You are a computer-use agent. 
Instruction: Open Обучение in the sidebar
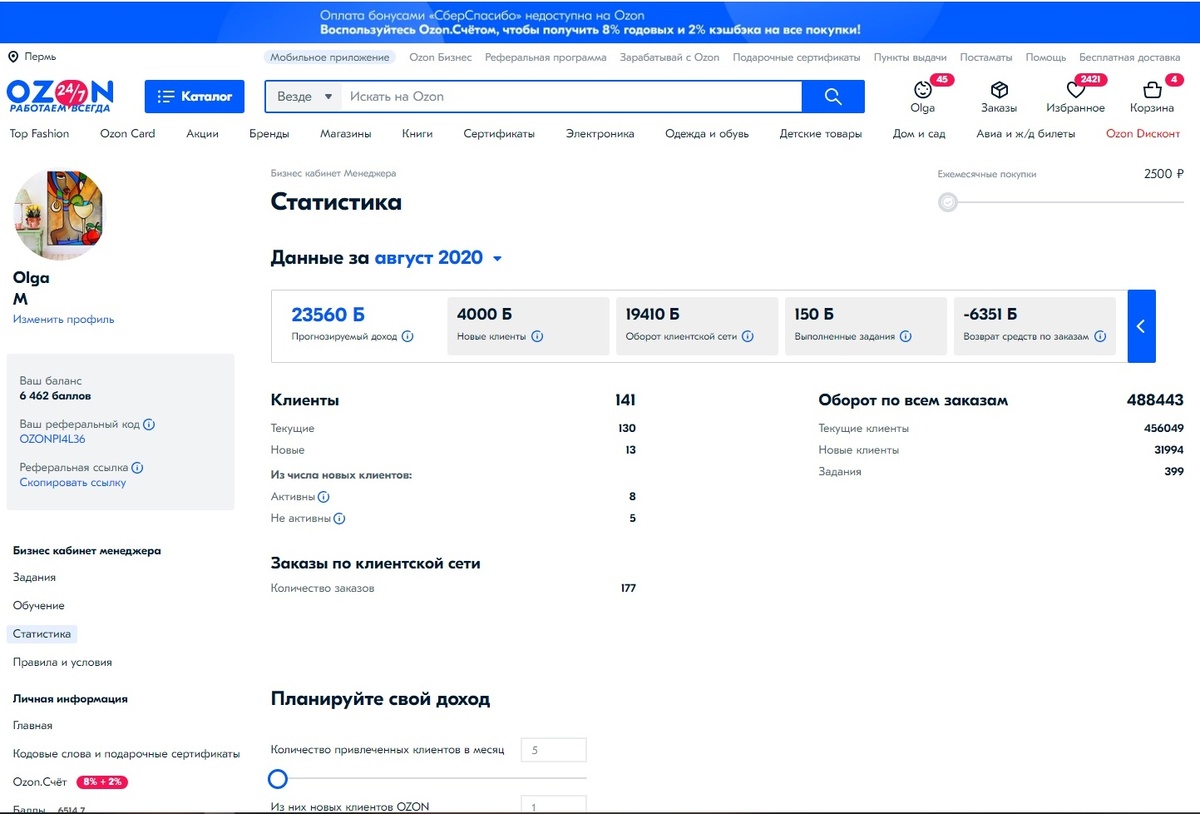(x=39, y=605)
